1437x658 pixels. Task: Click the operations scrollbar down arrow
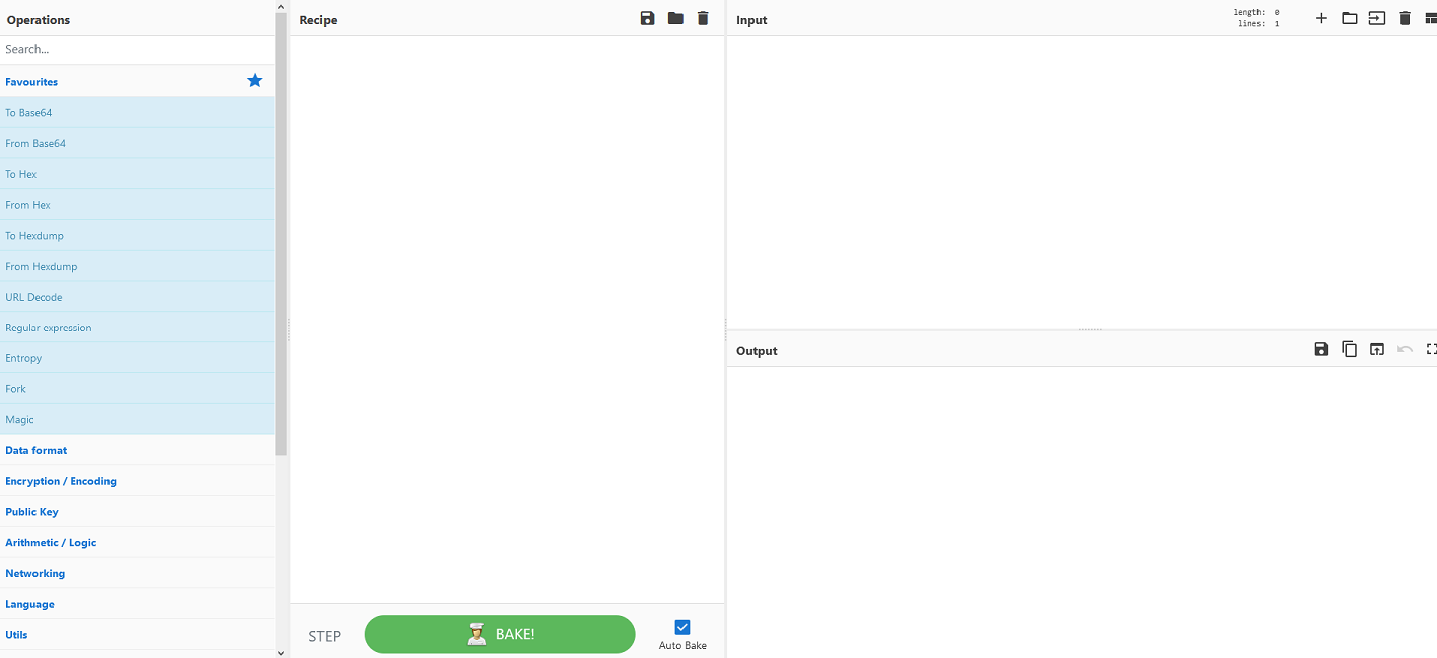pyautogui.click(x=281, y=652)
